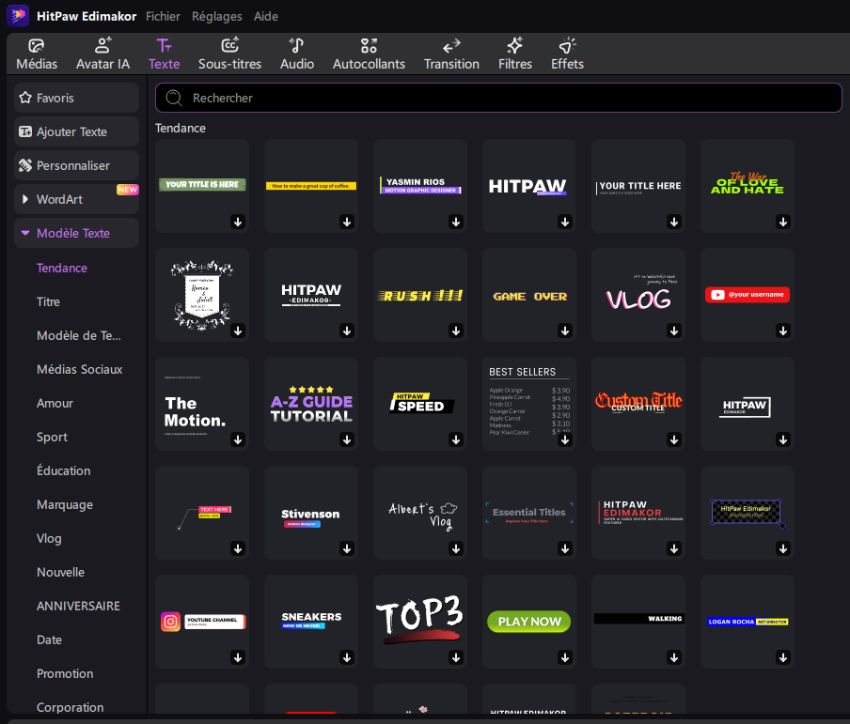Image resolution: width=850 pixels, height=724 pixels.
Task: Download the HITPAW SPEED template
Action: tap(456, 439)
